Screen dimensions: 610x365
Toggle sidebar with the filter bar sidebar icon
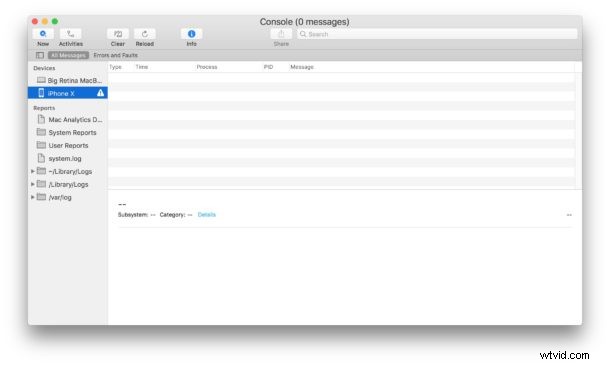point(40,55)
